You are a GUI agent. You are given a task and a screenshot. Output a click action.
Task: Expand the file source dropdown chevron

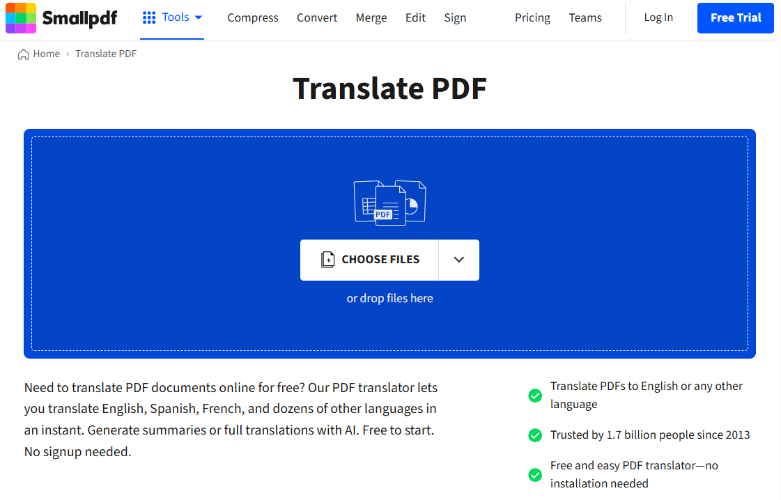459,260
